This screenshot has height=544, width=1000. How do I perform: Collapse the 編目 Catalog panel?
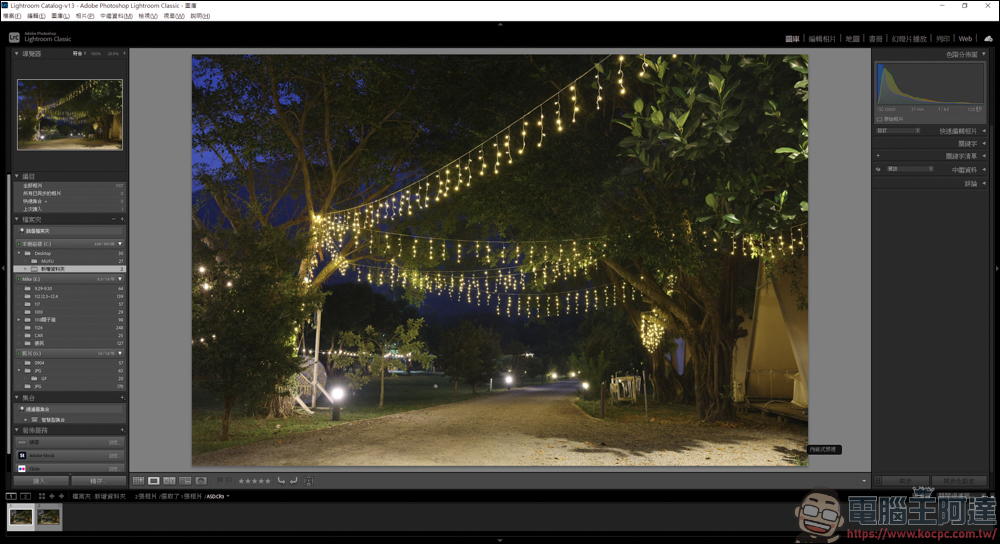coord(17,176)
